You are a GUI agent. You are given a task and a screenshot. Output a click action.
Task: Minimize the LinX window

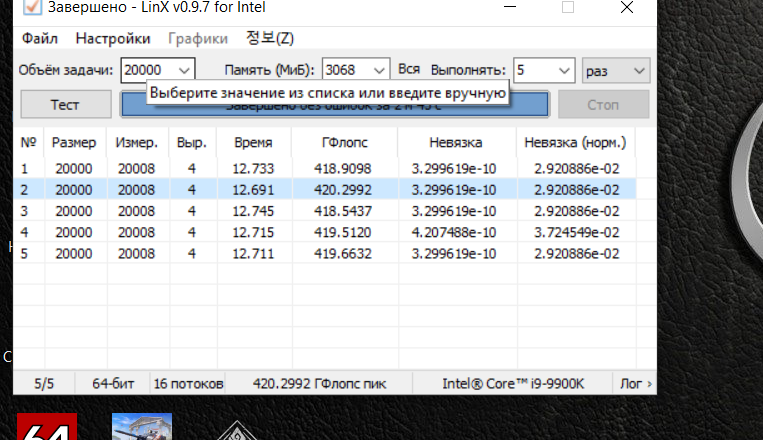pos(509,7)
